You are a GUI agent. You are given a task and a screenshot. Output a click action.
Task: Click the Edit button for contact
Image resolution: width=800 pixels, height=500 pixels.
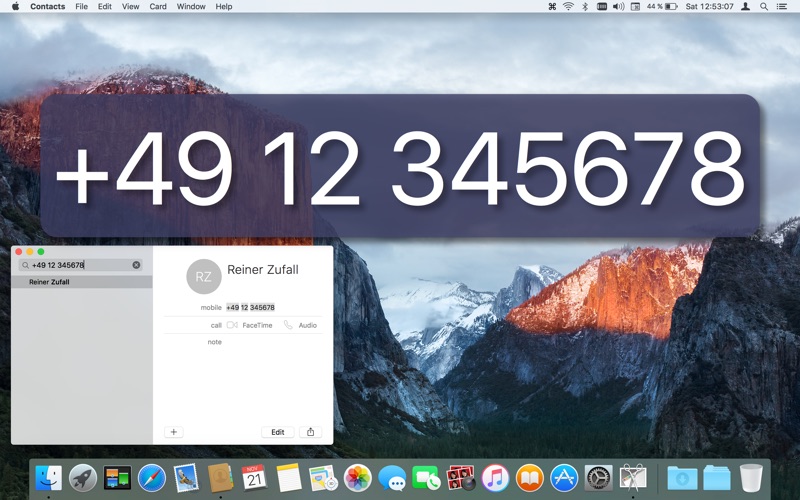278,432
